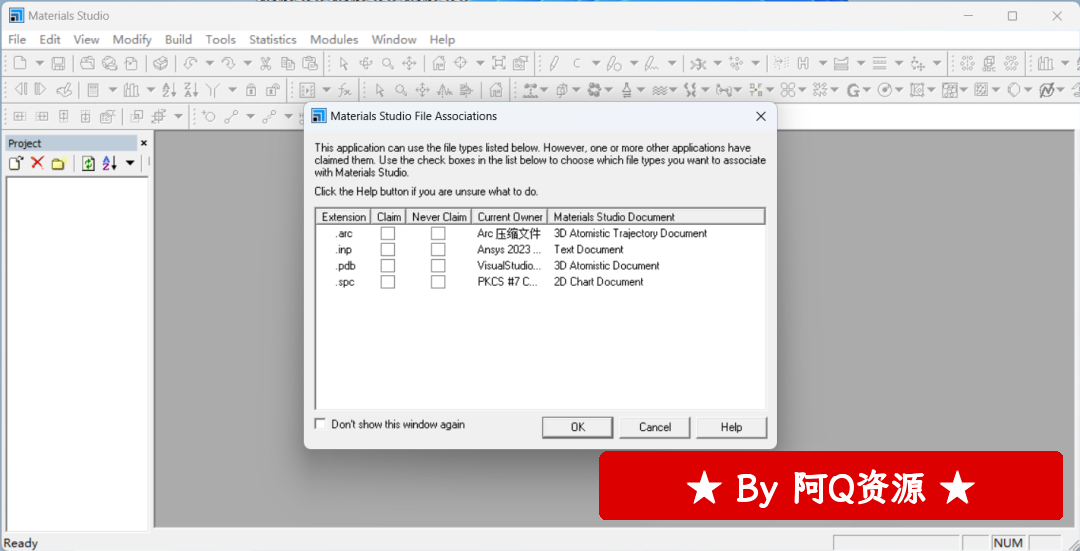Click the red X delete icon in Project panel
Screen dimensions: 1080x551
tap(37, 163)
